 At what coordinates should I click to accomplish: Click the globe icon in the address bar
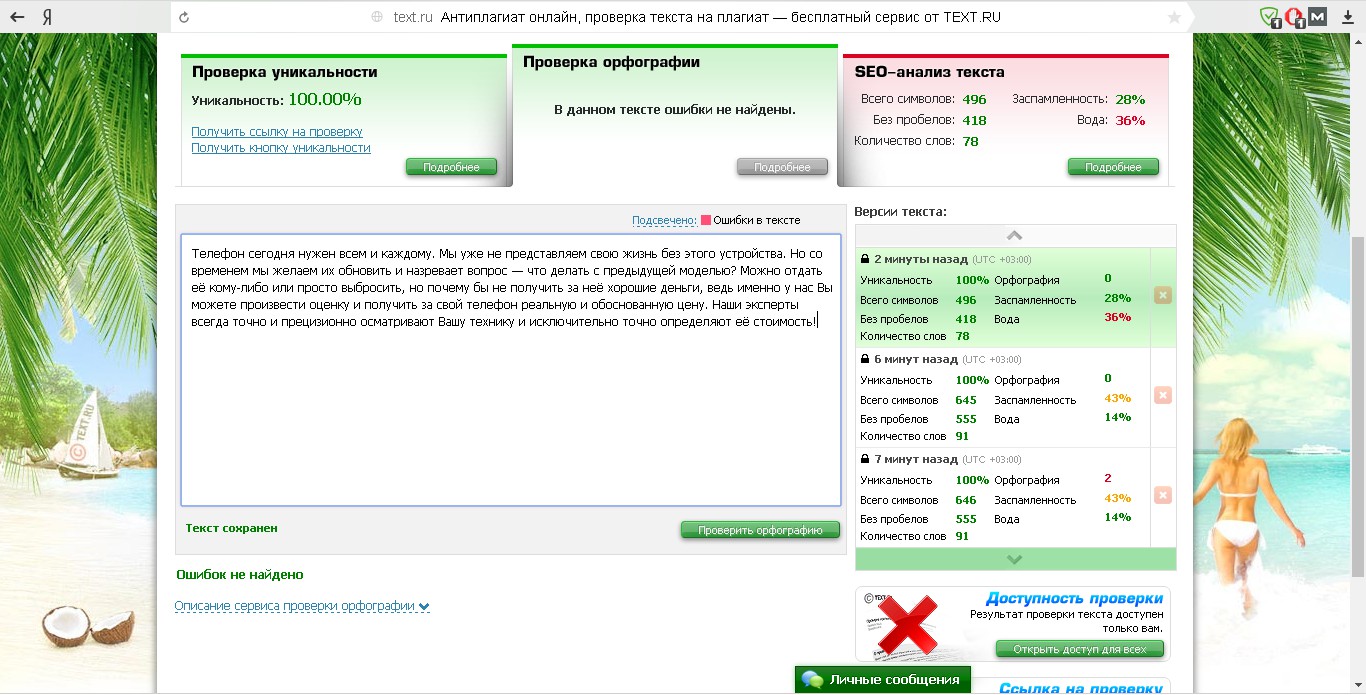point(377,17)
